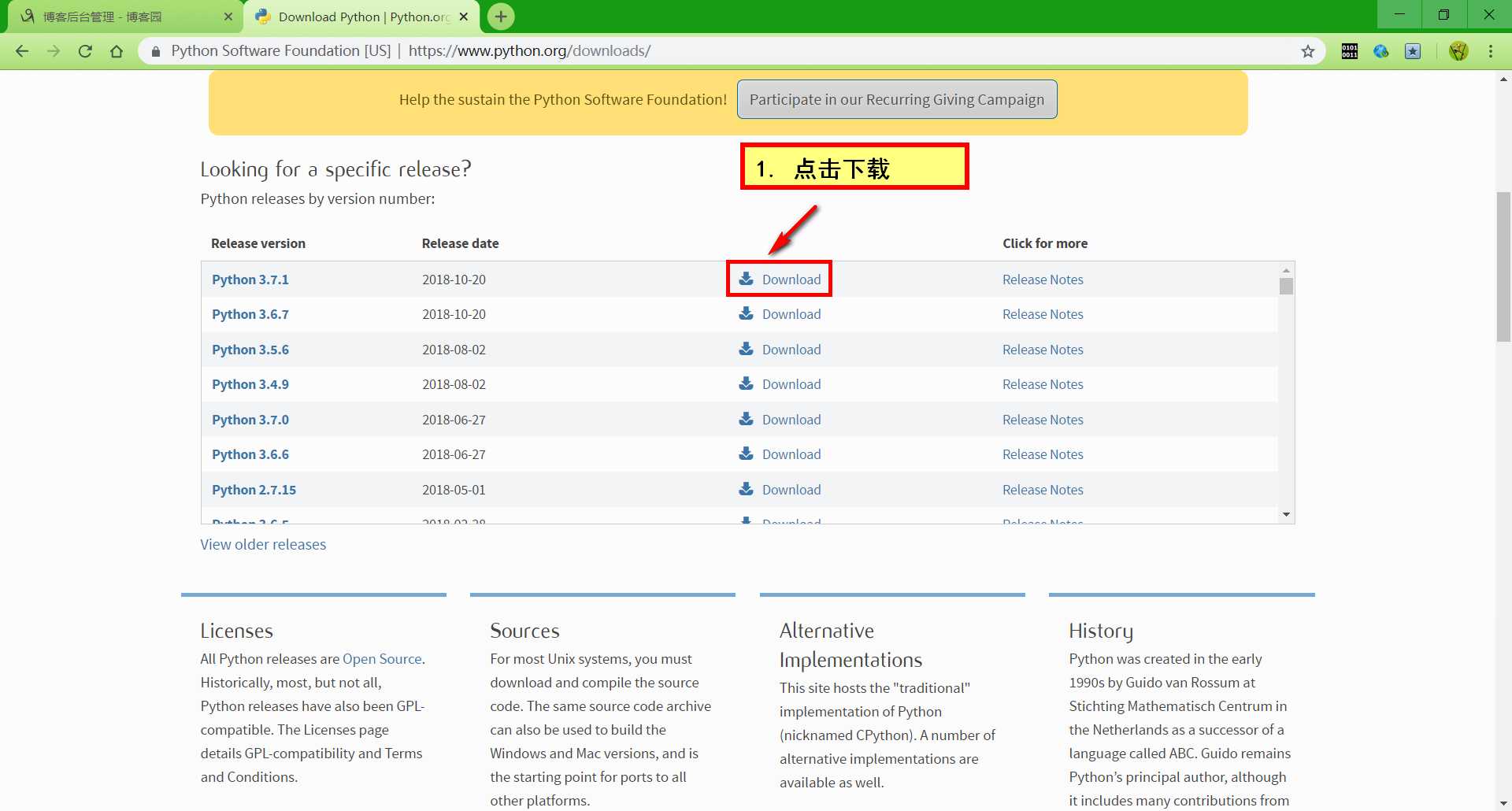Click the History section heading
Viewport: 1512px width, 811px height.
pyautogui.click(x=1101, y=631)
